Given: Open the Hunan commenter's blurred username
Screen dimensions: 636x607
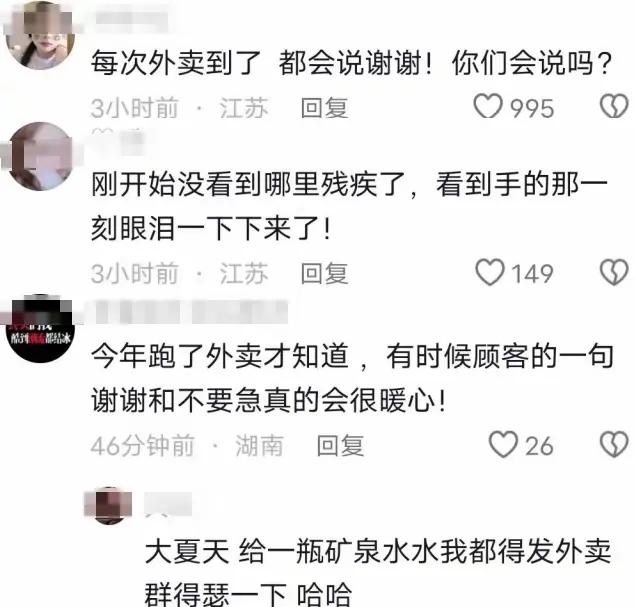Looking at the screenshot, I should (191, 312).
